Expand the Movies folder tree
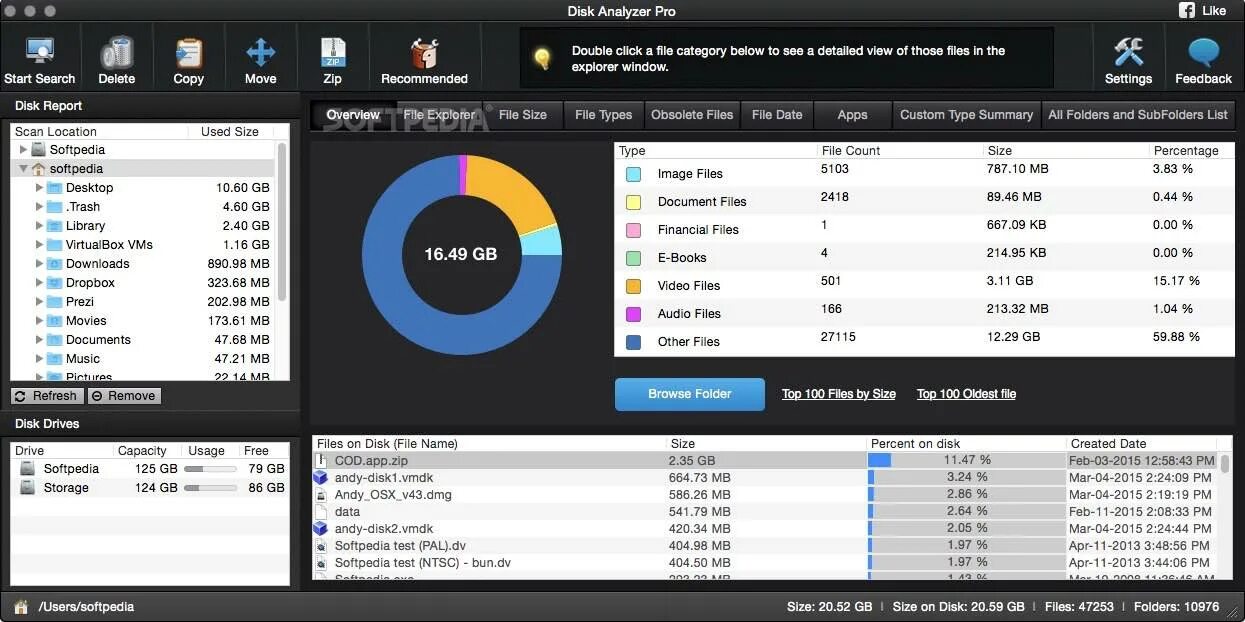Screen dimensions: 1245x622 click(x=40, y=321)
